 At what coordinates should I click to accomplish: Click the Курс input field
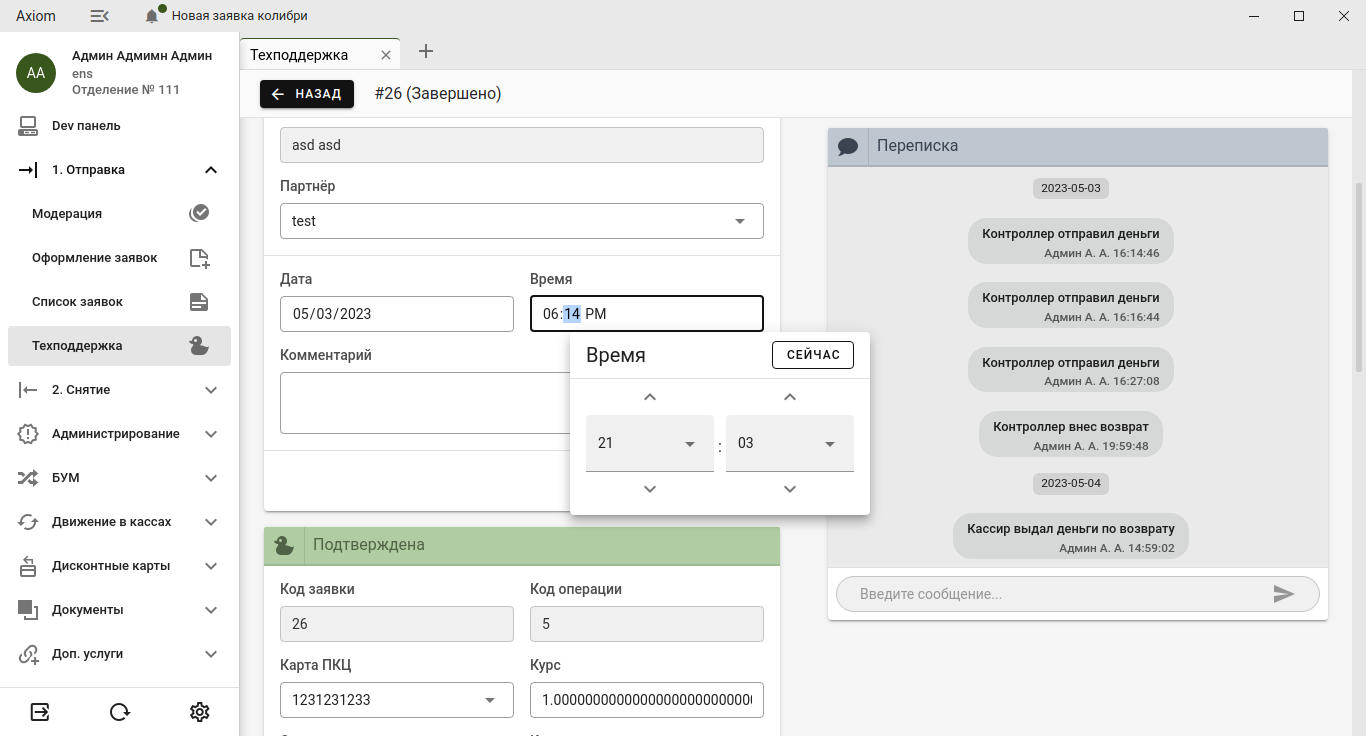click(647, 700)
